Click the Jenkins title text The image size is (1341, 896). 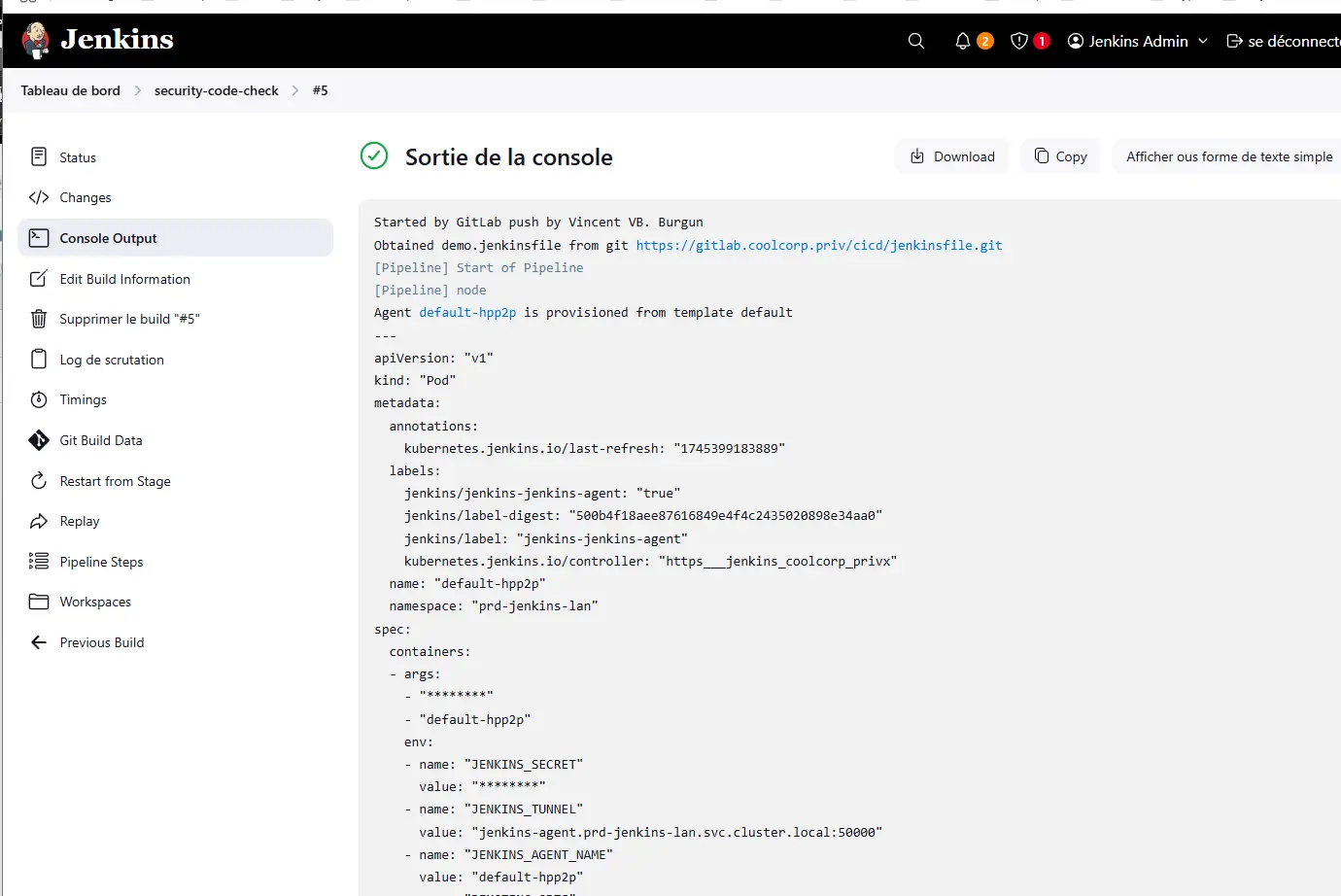pos(117,39)
